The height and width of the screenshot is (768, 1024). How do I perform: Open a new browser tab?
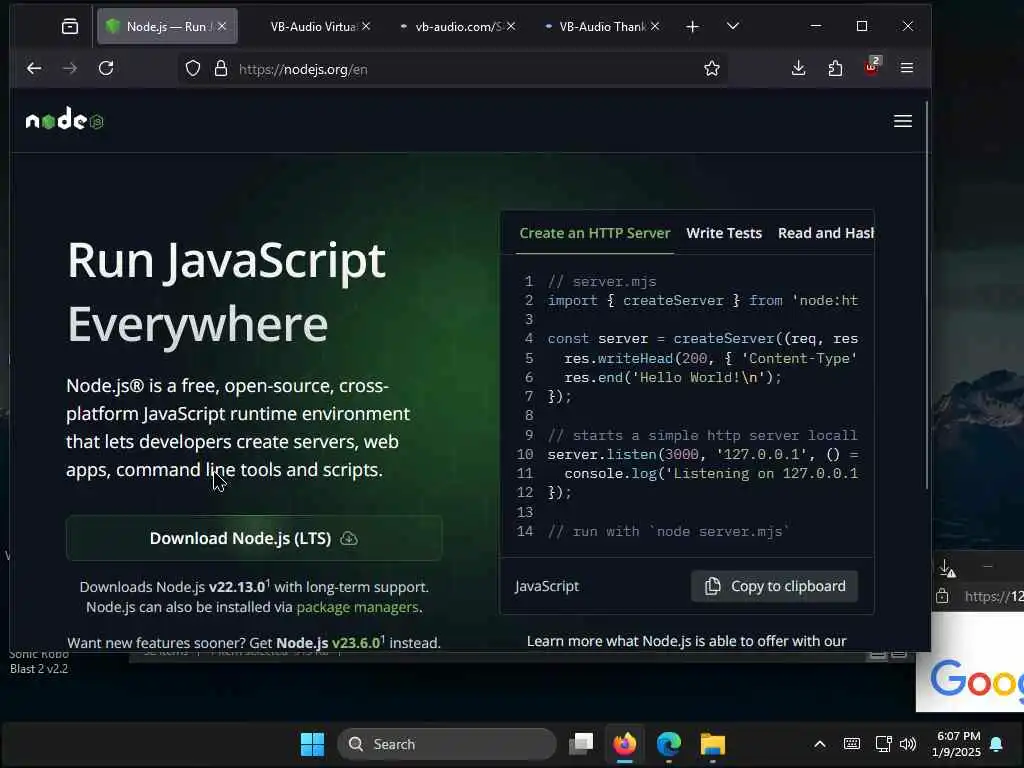(x=692, y=26)
